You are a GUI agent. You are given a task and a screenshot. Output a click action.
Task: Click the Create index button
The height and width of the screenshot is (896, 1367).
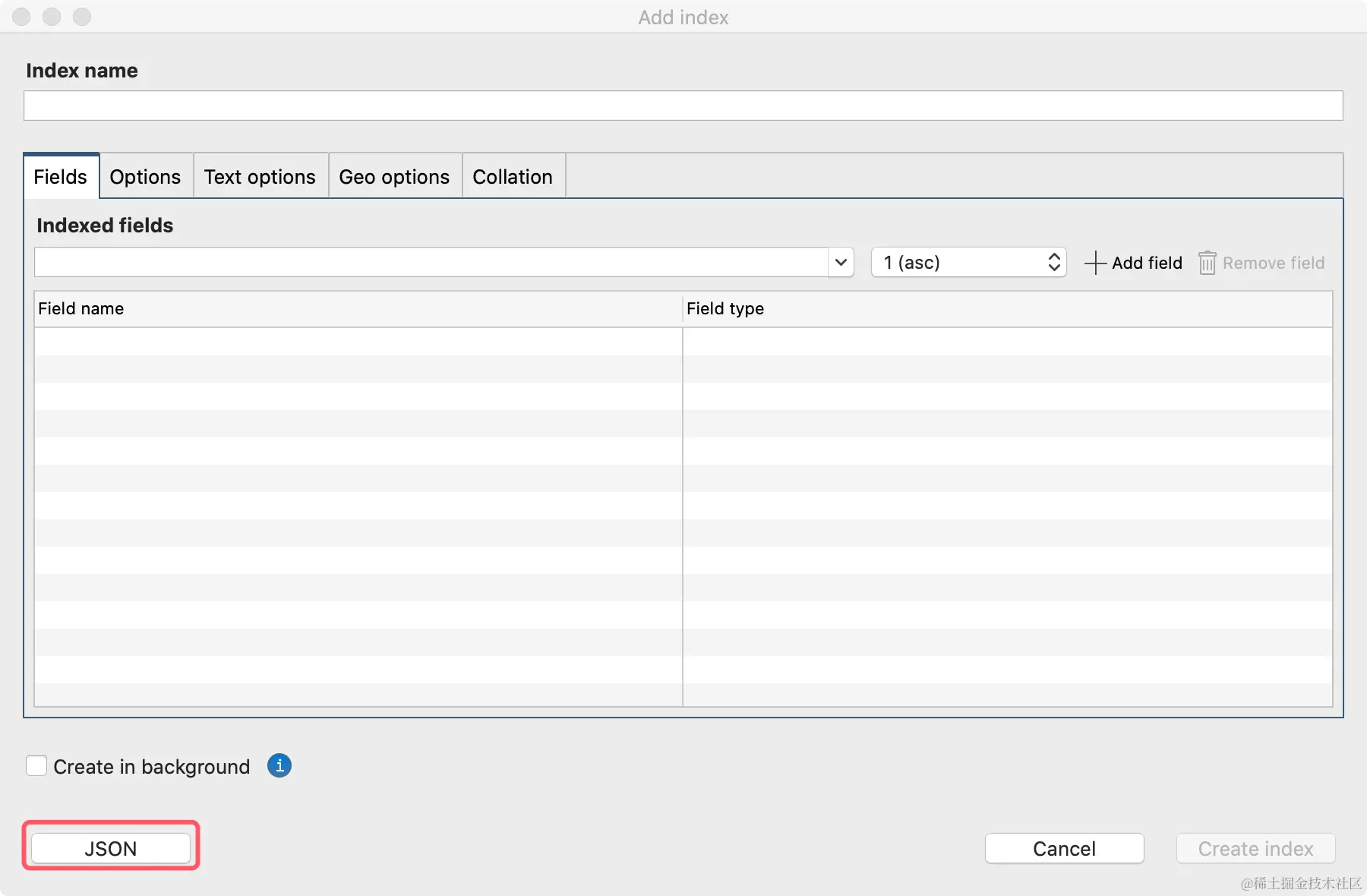(1255, 848)
